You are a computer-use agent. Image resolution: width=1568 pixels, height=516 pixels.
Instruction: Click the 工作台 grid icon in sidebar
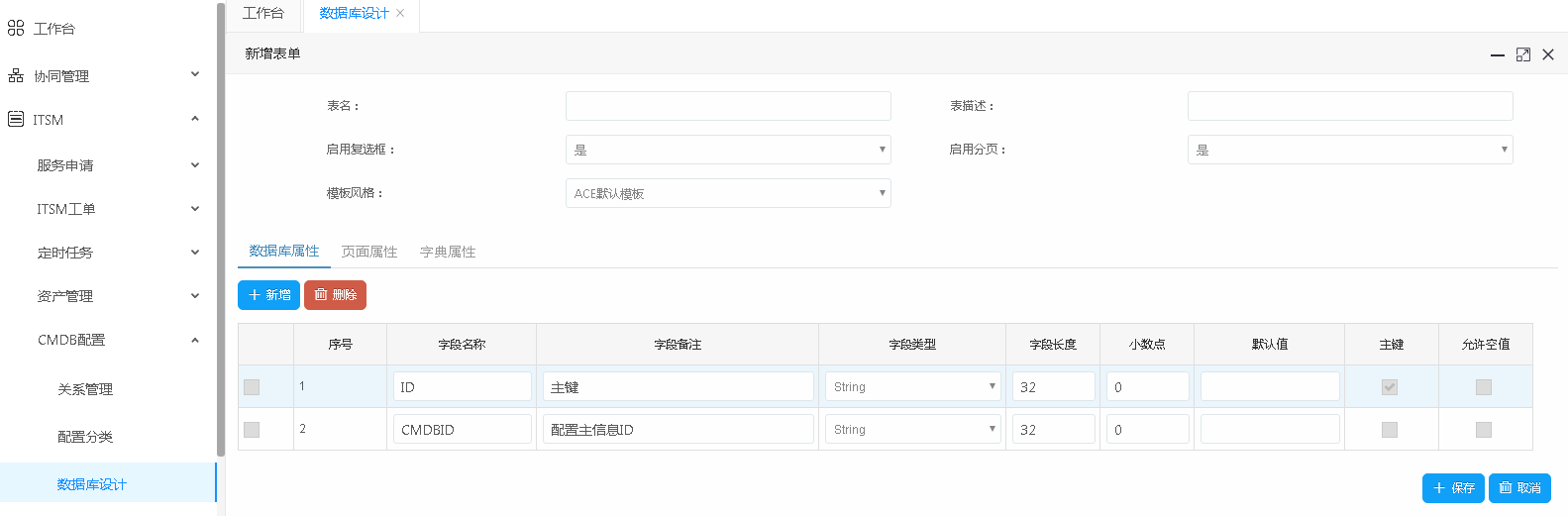[x=16, y=29]
